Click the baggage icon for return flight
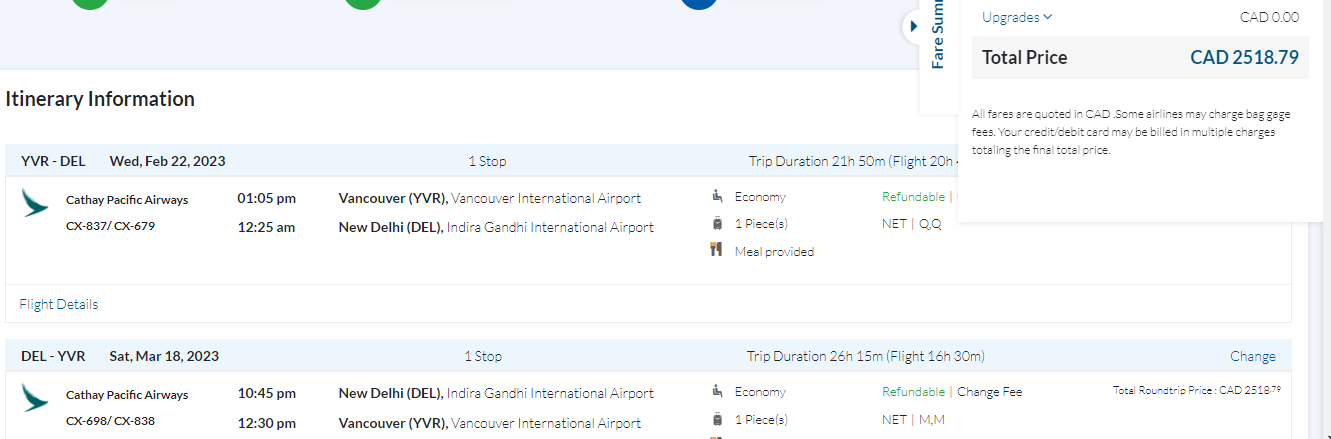1331x439 pixels. coord(717,419)
